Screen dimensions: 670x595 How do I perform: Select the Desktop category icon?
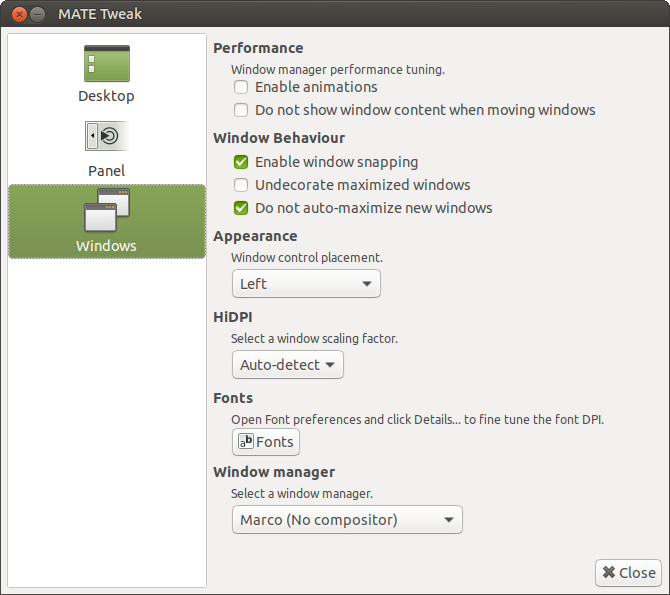pyautogui.click(x=107, y=63)
